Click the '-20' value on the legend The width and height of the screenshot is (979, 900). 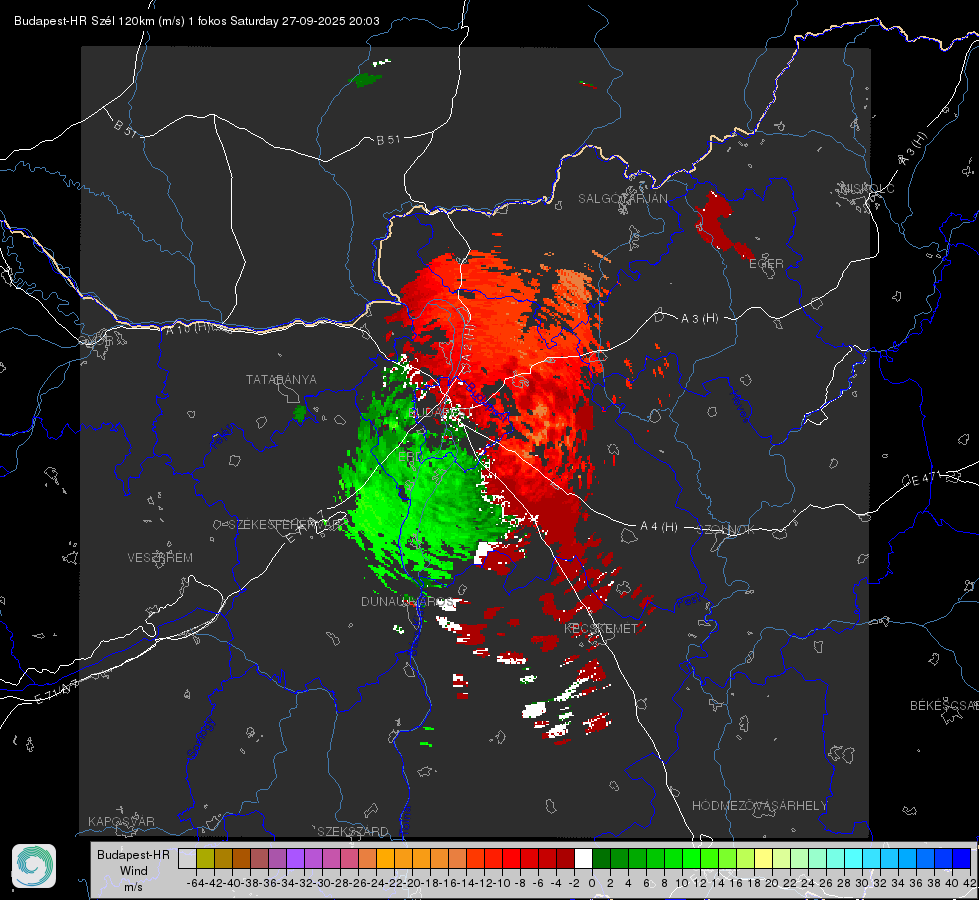tap(412, 883)
